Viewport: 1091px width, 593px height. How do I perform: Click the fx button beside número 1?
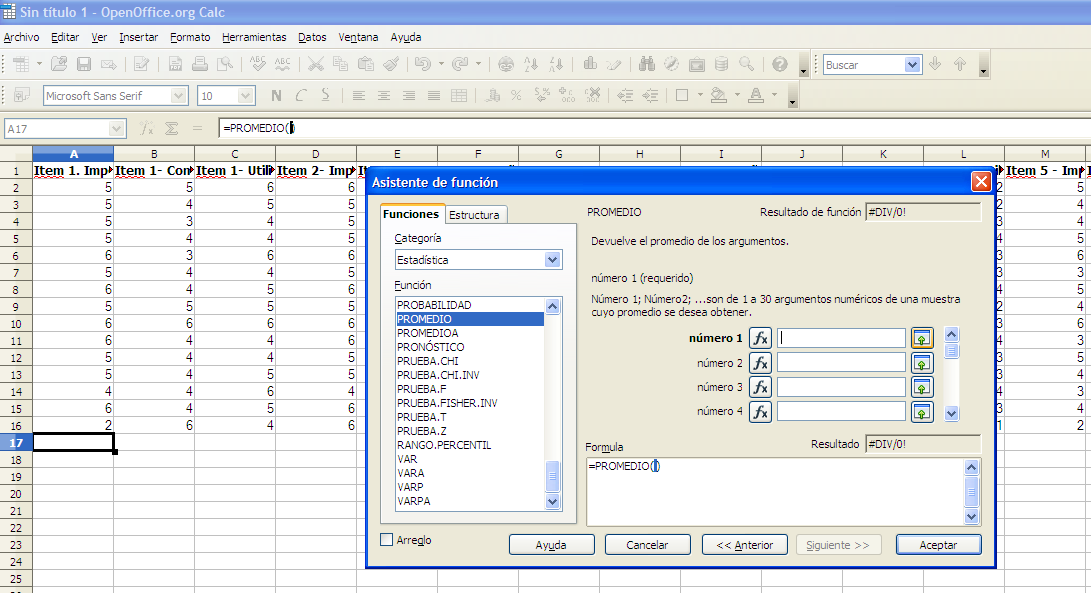(x=760, y=339)
